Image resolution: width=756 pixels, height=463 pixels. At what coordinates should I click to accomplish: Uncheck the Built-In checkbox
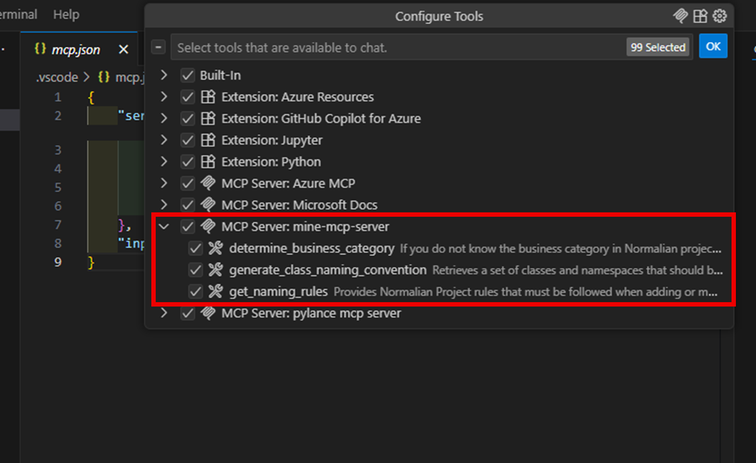click(187, 76)
